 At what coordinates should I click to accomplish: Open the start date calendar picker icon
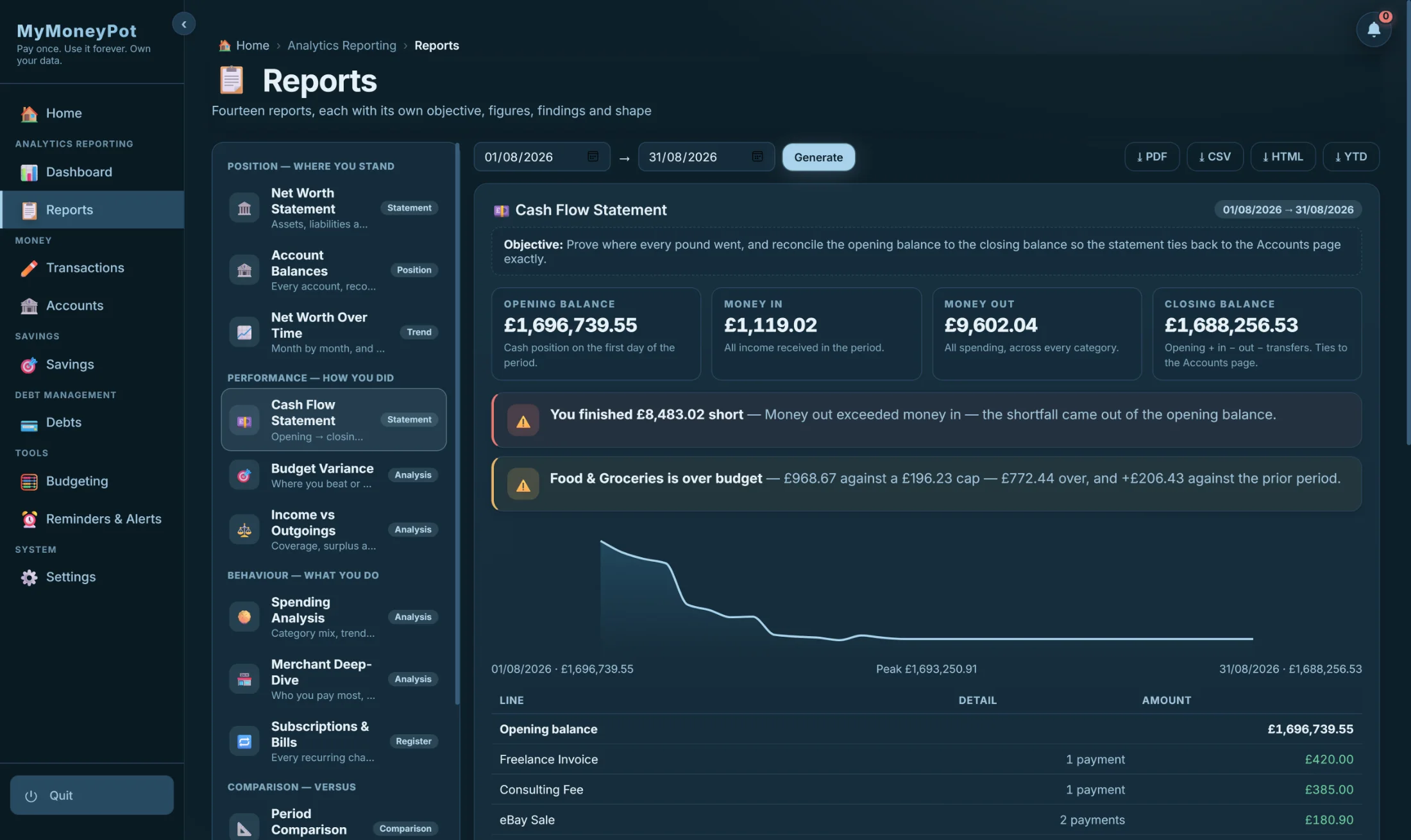pyautogui.click(x=593, y=156)
